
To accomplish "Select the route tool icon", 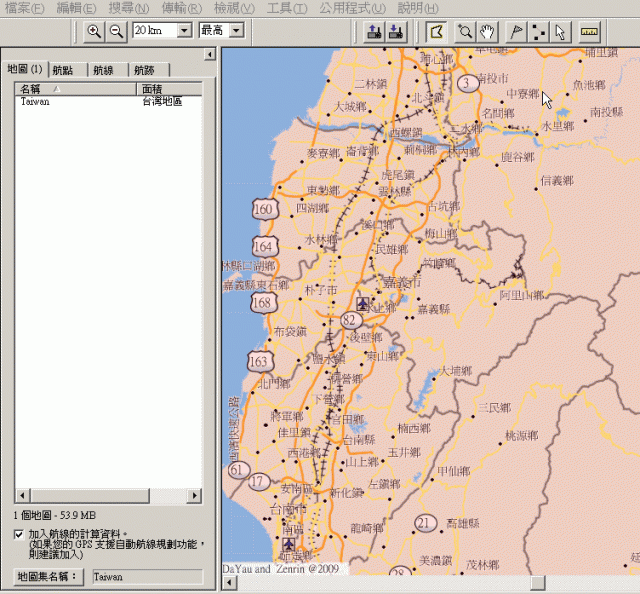I will 538,32.
